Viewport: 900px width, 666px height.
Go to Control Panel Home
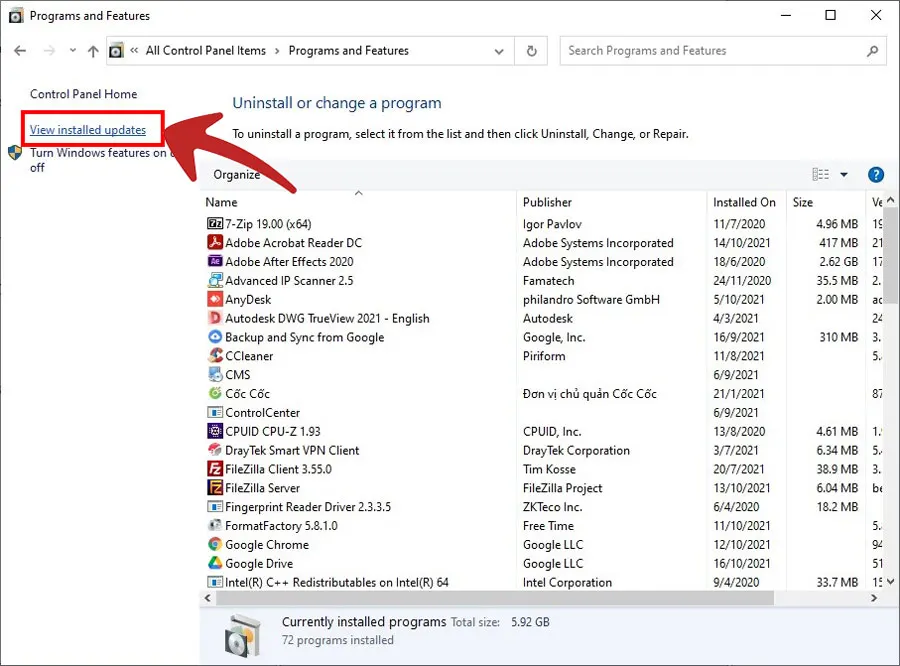coord(83,94)
